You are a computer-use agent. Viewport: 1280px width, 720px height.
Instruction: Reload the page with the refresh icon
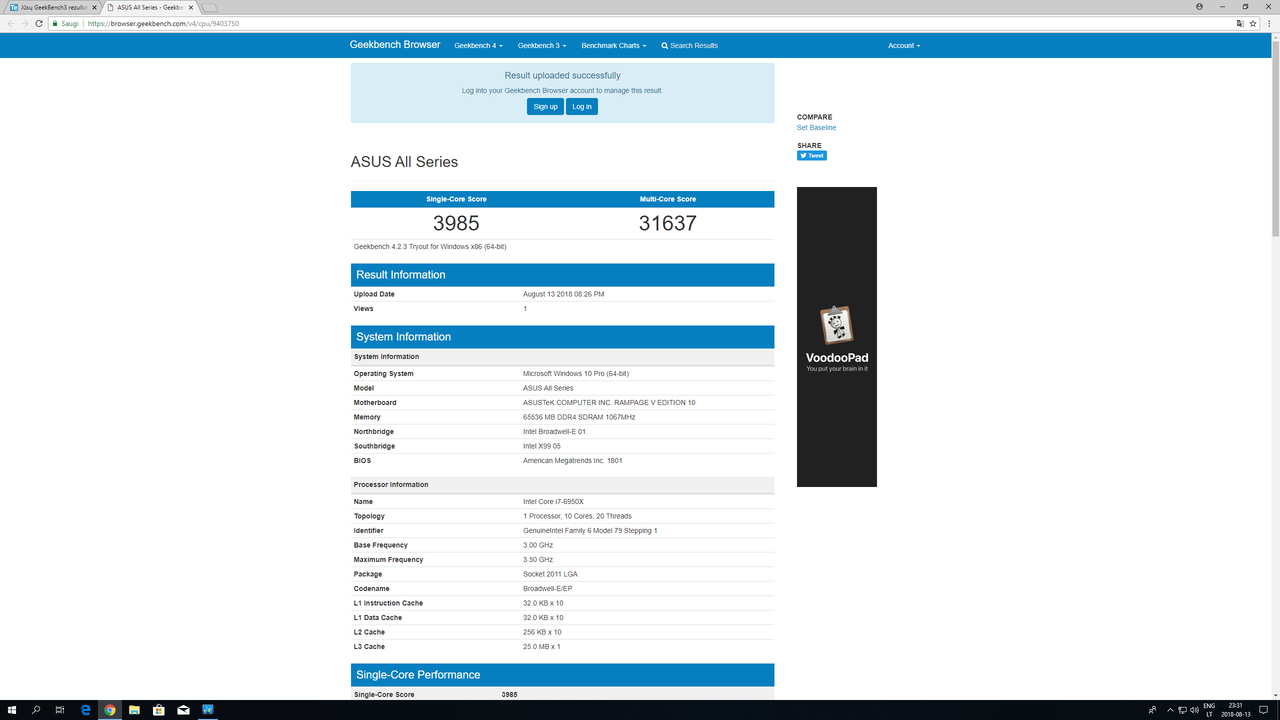39,23
